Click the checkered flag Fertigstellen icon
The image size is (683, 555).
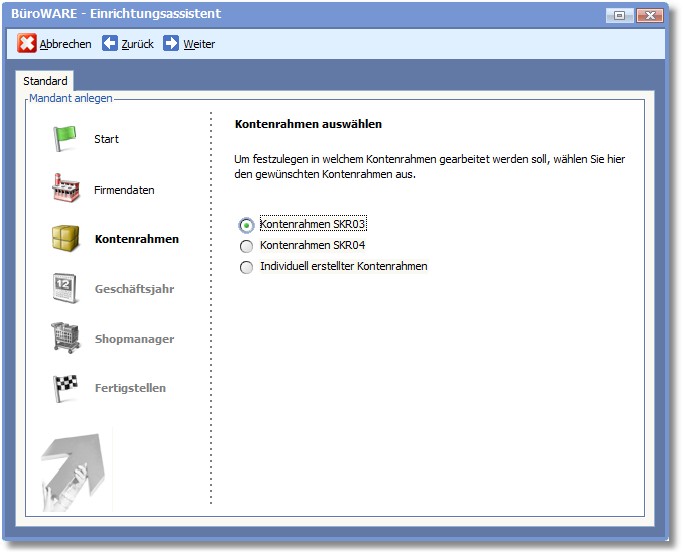click(65, 388)
